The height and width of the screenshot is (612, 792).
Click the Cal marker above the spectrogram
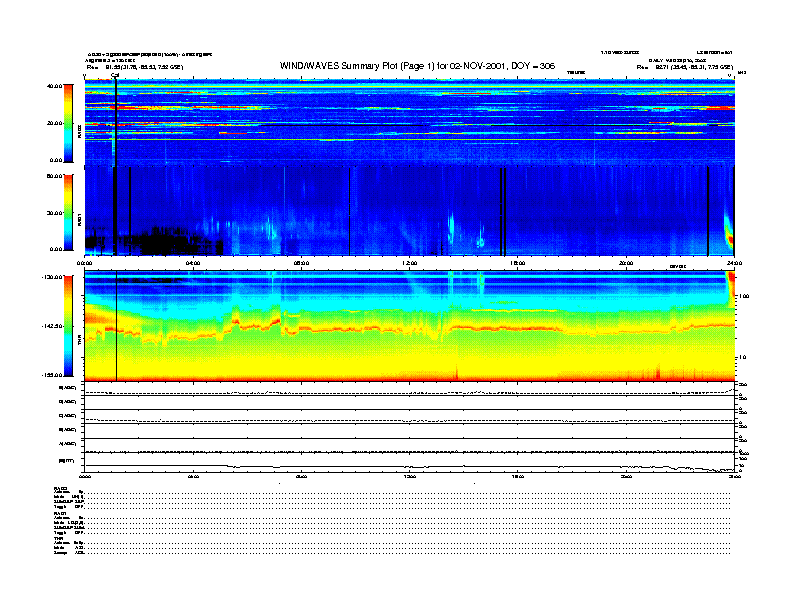tap(115, 76)
